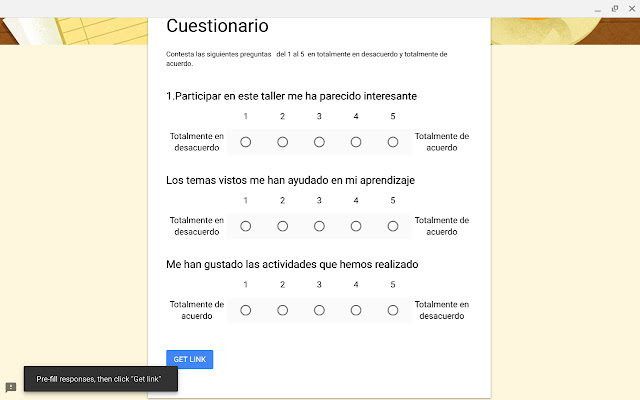Viewport: 640px width, 400px height.
Task: Choose option 1 for temas vistos aprendizaje question
Action: click(x=246, y=226)
